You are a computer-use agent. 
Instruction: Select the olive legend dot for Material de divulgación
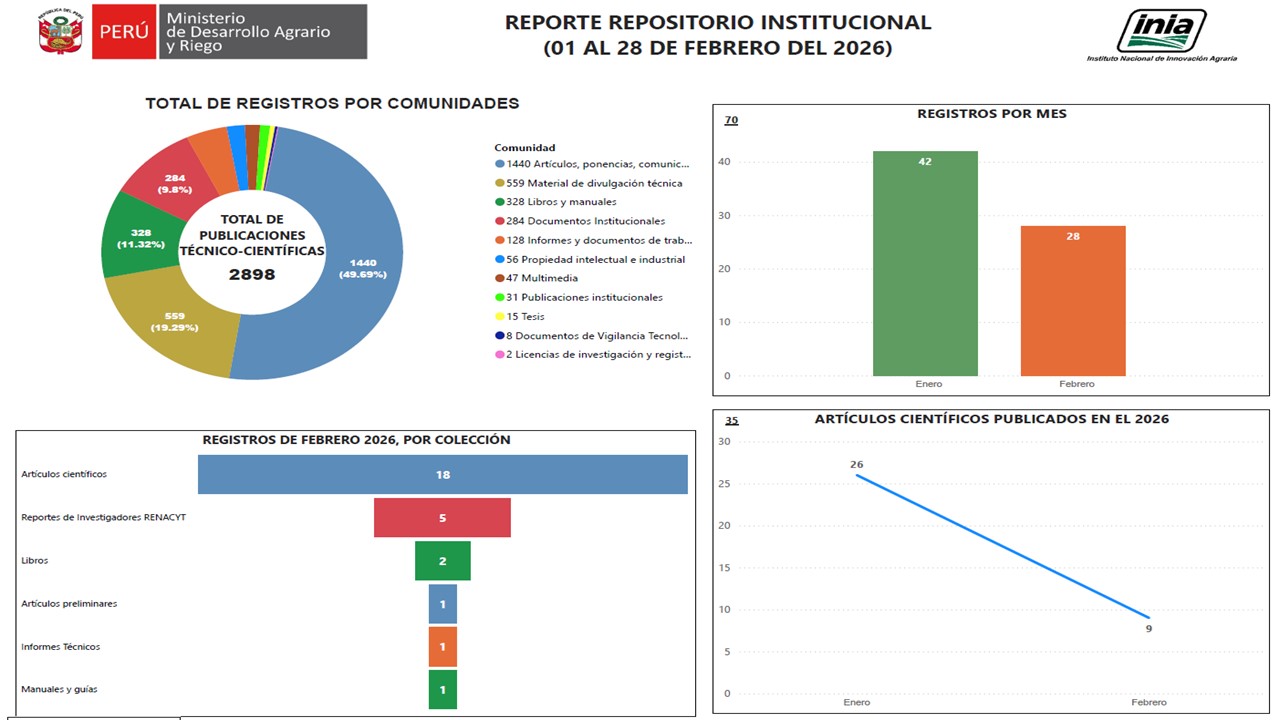[499, 183]
